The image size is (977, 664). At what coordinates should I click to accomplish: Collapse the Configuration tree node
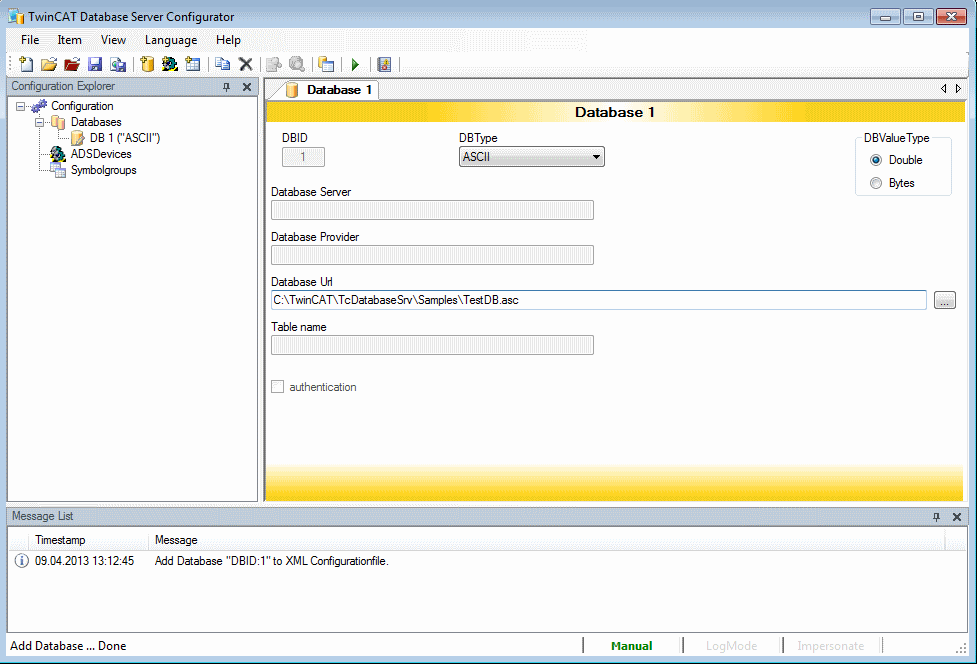click(x=21, y=106)
